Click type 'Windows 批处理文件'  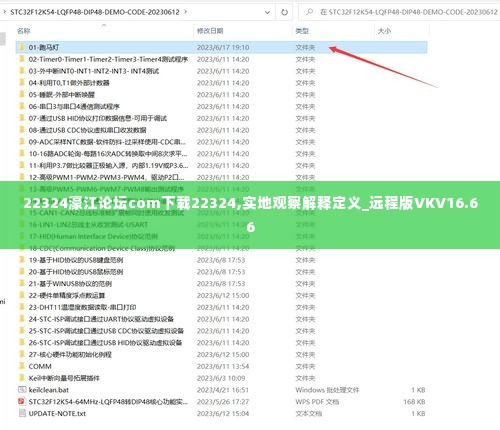[x=327, y=390]
